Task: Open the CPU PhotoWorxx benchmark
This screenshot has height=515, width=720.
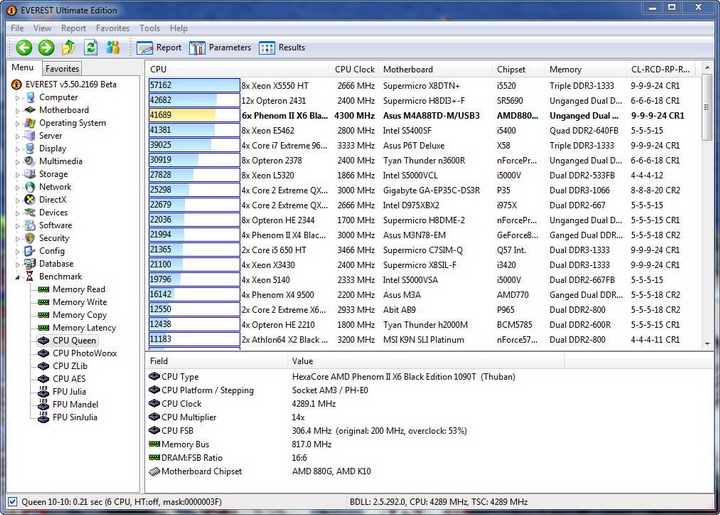Action: 78,353
